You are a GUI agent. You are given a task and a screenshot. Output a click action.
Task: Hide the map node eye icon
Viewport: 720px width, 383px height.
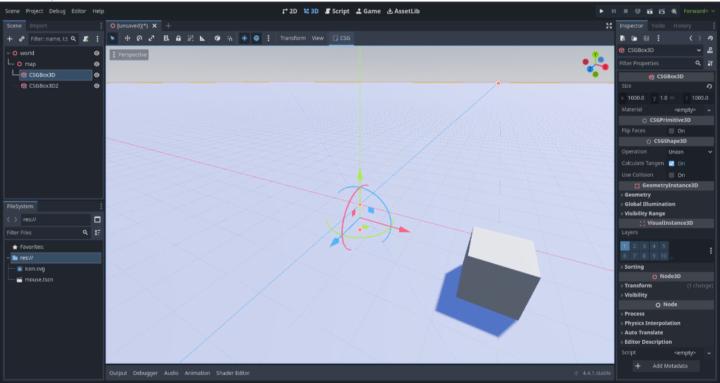tap(96, 64)
